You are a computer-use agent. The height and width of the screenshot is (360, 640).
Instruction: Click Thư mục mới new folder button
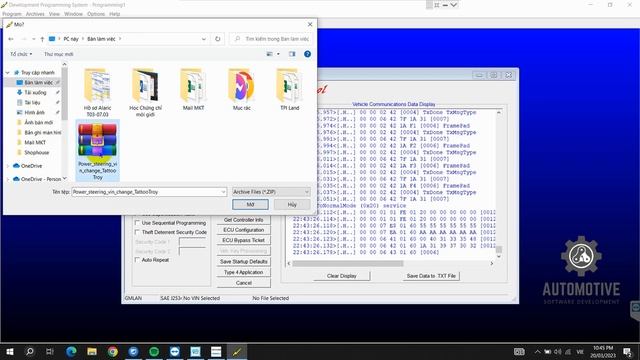pyautogui.click(x=59, y=54)
